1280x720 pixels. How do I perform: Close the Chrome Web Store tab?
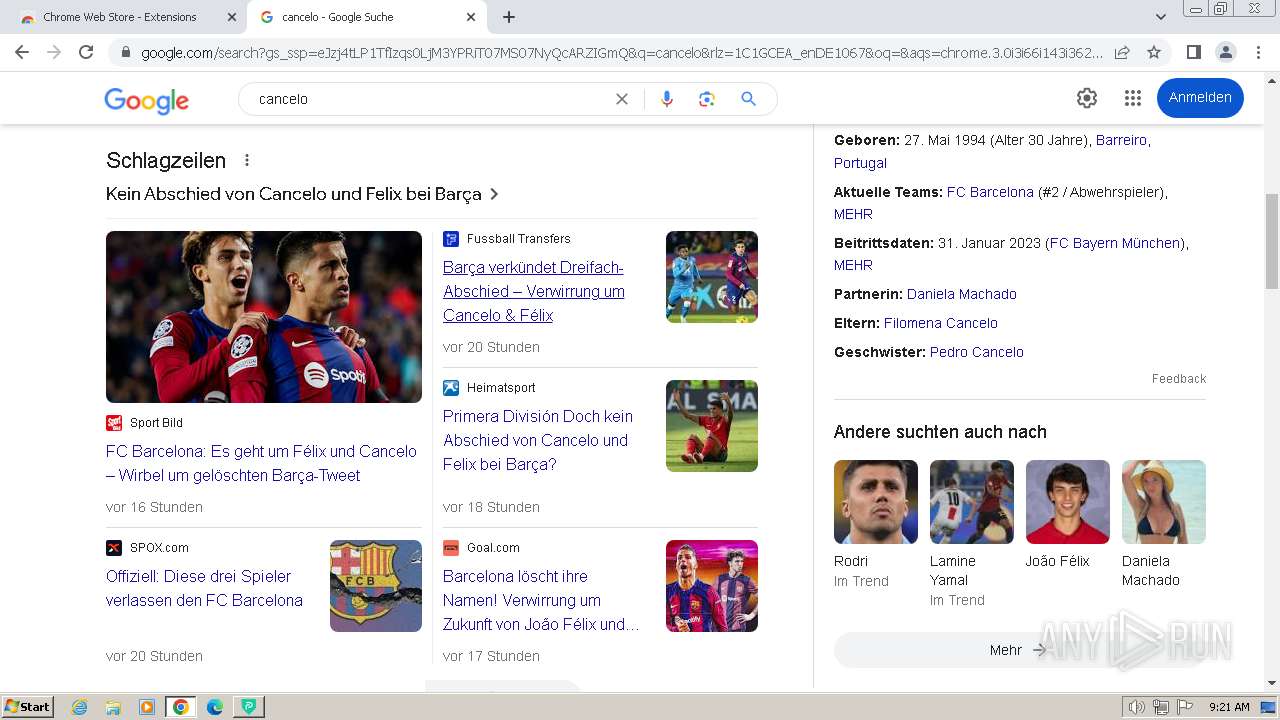click(x=231, y=17)
